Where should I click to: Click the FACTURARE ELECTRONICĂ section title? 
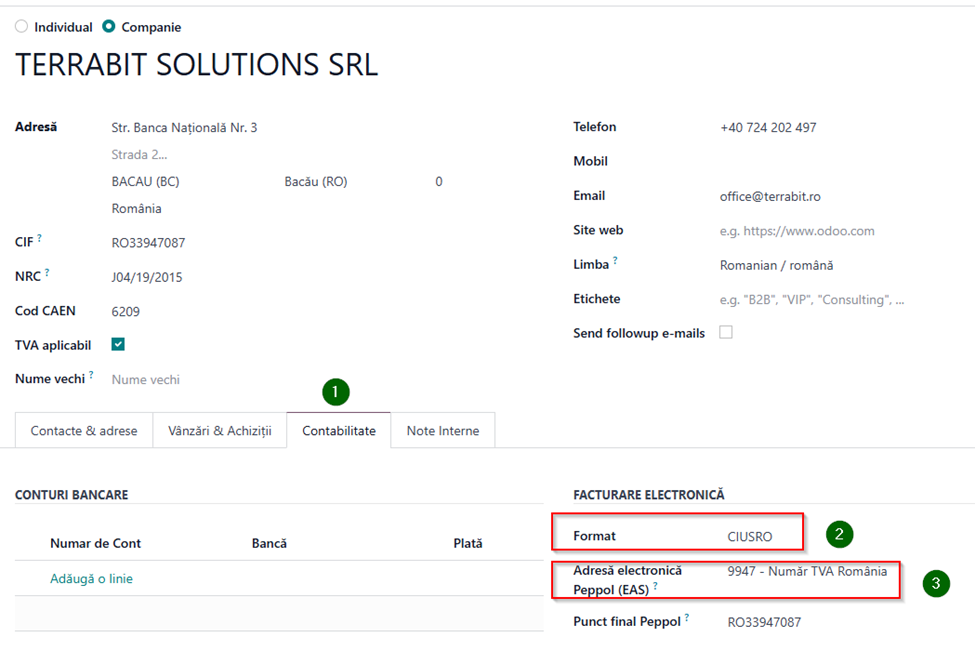[649, 495]
